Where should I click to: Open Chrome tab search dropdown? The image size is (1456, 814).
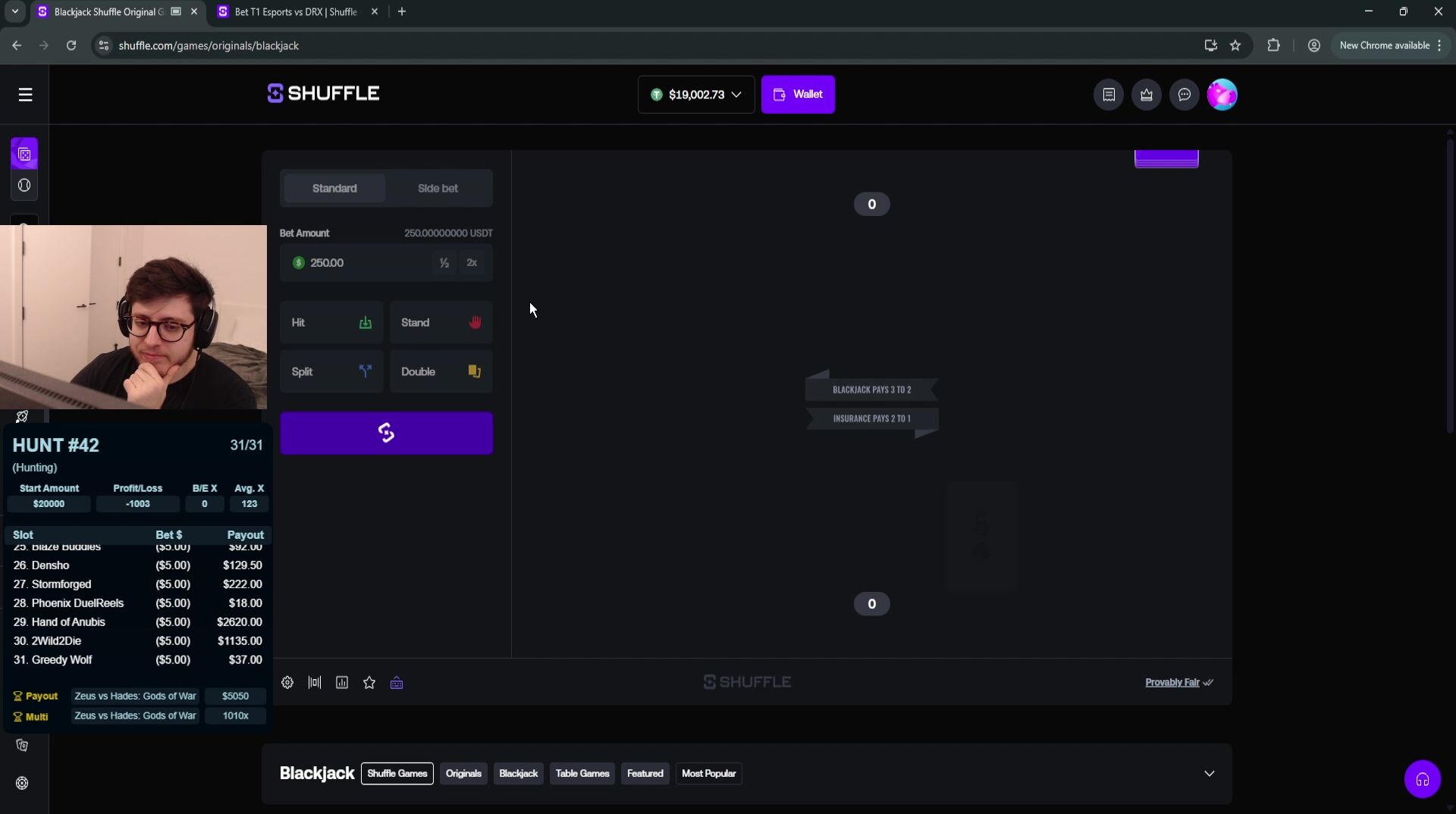coord(14,11)
